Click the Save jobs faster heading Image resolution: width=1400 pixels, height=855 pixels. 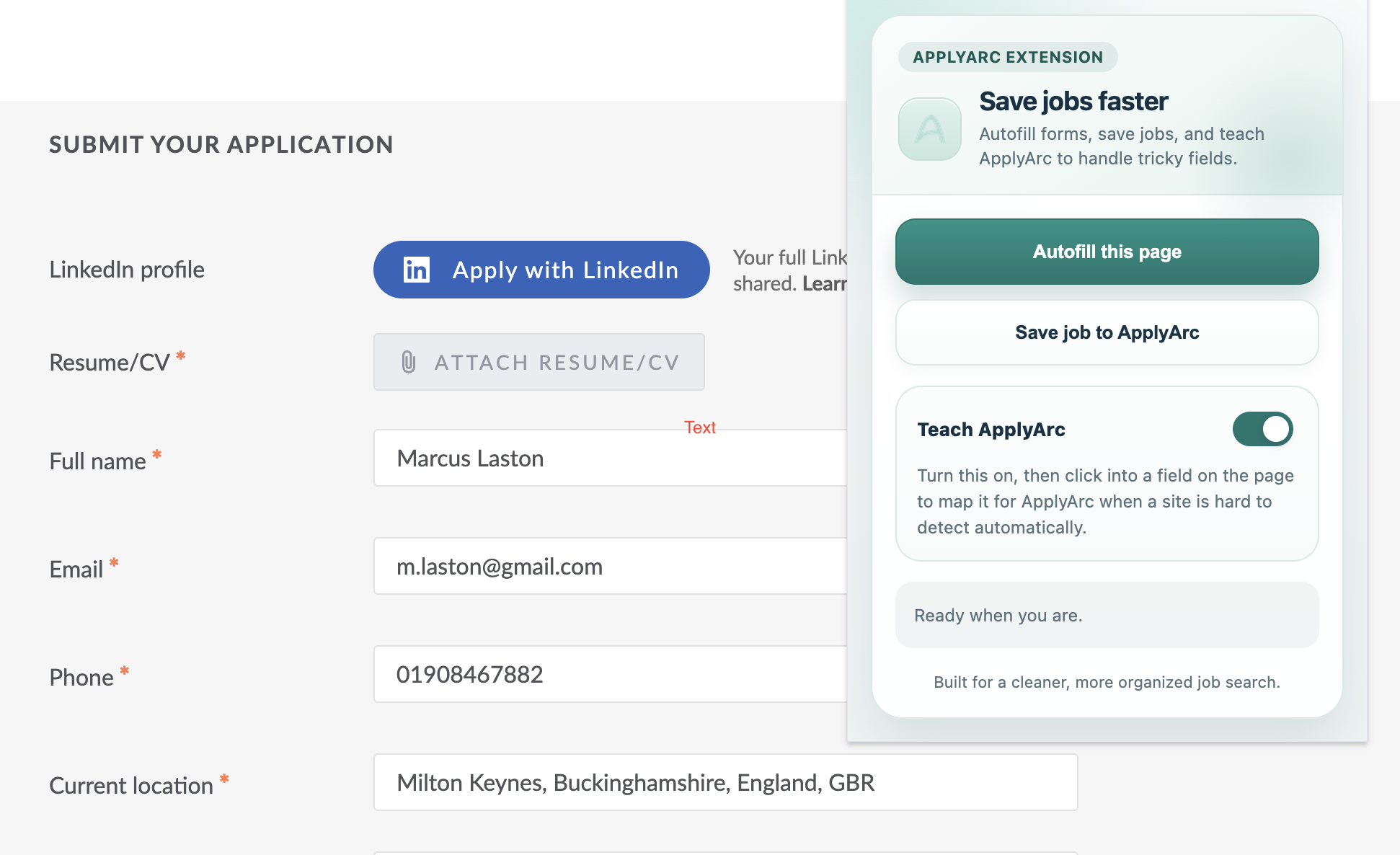[x=1073, y=101]
